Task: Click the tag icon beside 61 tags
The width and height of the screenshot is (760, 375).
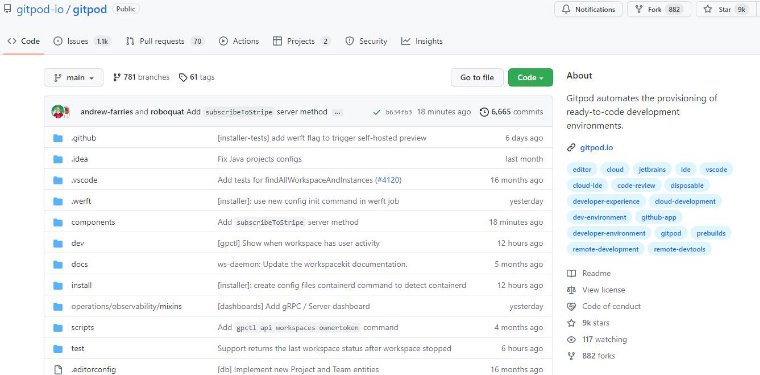Action: coord(183,78)
